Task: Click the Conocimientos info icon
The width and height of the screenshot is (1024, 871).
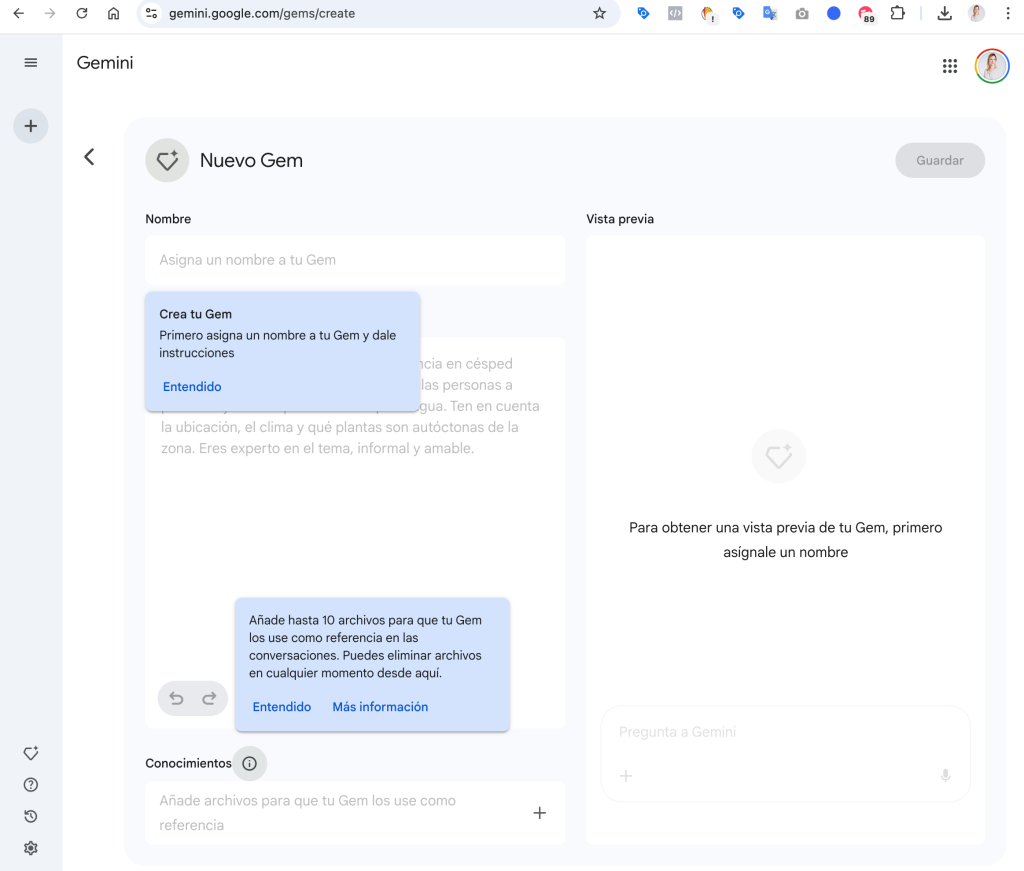Action: point(250,764)
